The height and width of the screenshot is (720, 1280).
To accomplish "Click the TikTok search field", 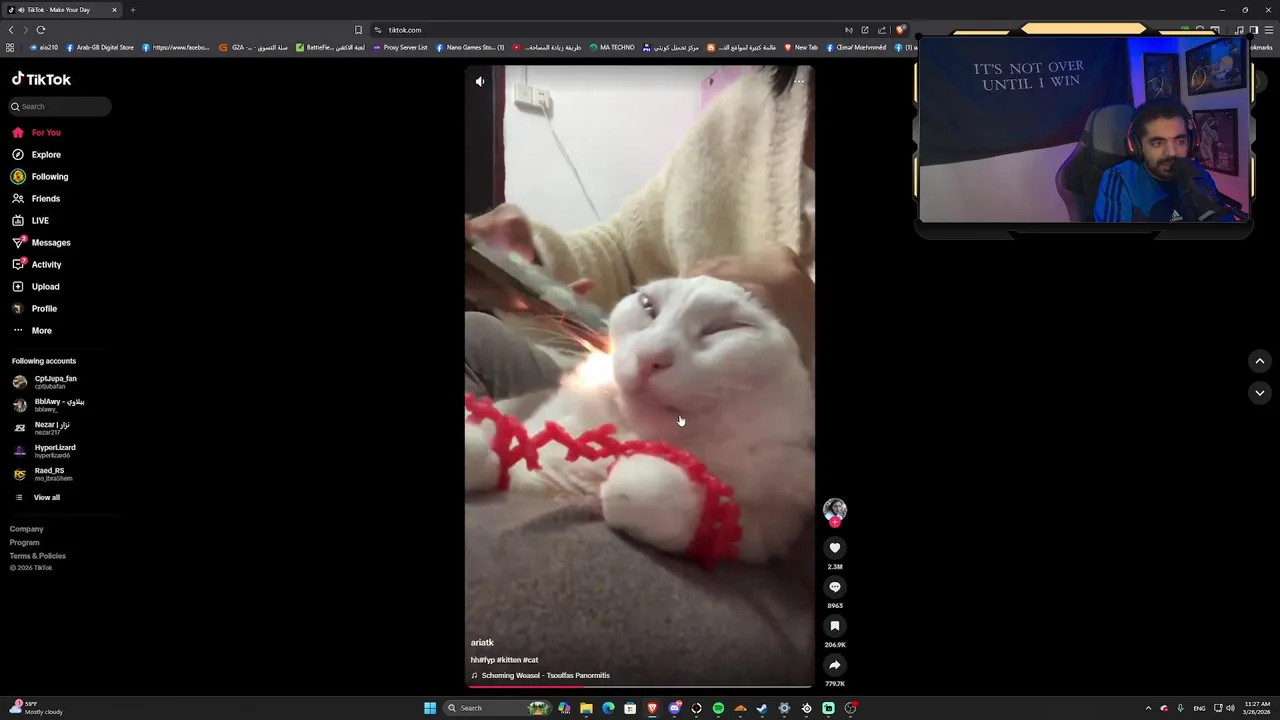I will 60,106.
